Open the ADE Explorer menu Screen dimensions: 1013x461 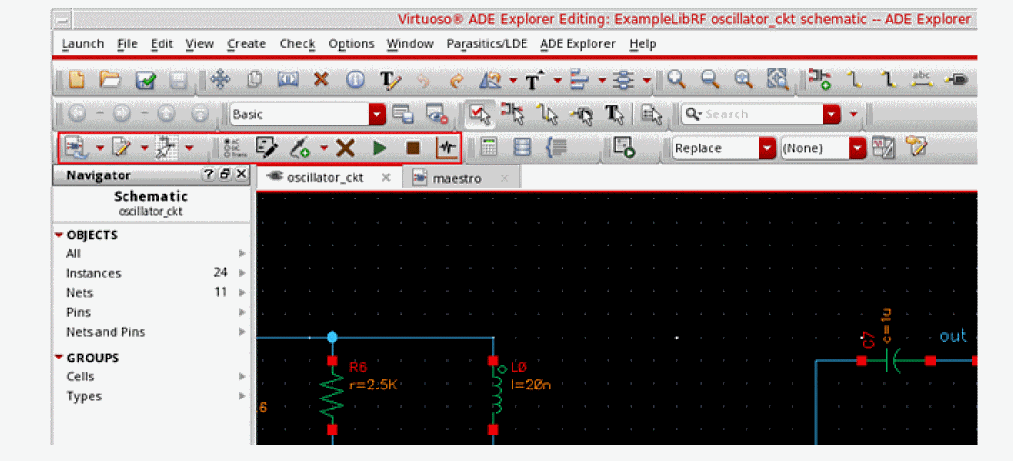(578, 44)
